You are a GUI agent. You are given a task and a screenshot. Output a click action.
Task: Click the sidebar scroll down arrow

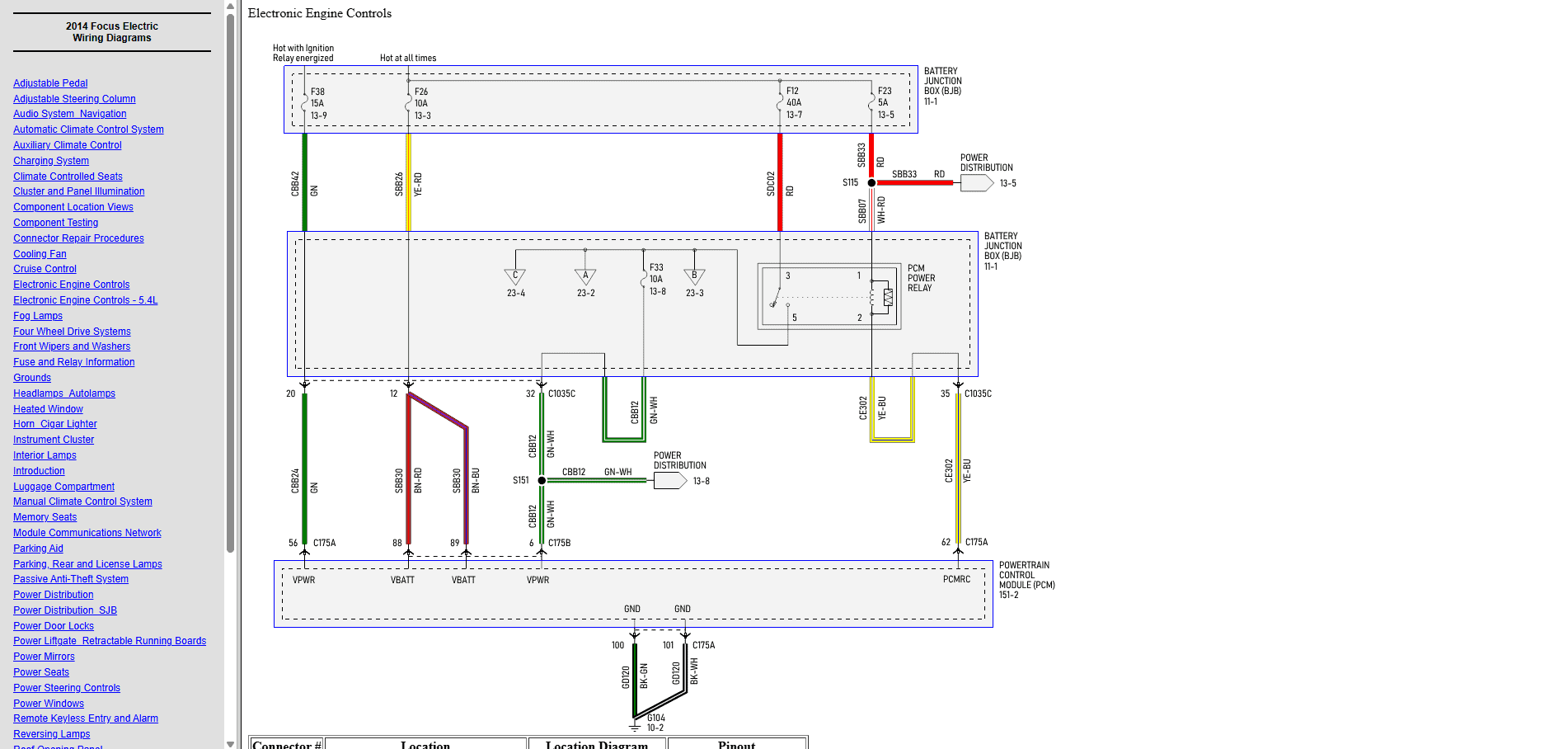pyautogui.click(x=230, y=742)
